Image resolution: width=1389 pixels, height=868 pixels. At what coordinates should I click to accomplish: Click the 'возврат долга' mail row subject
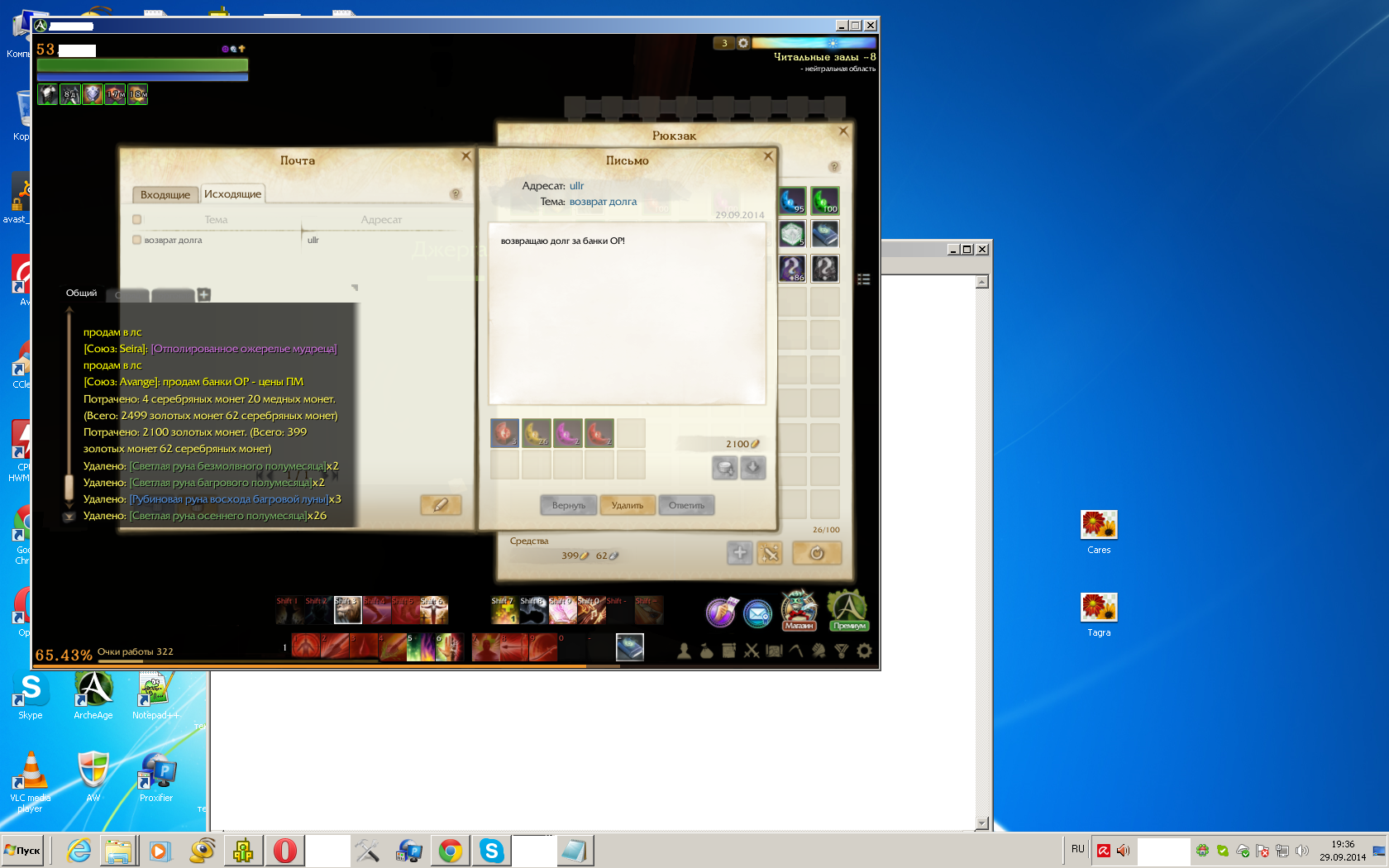tap(174, 240)
